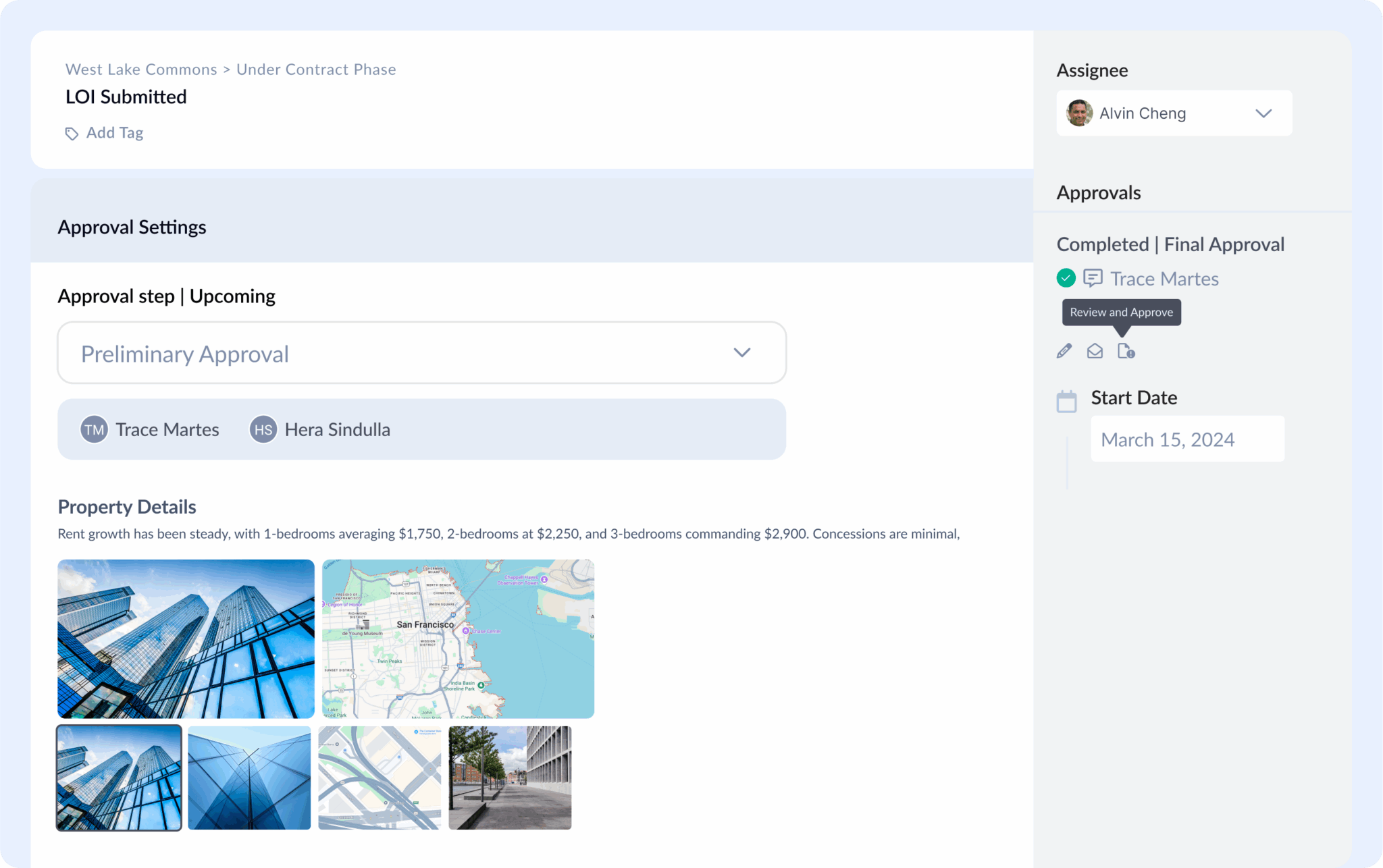Image resolution: width=1383 pixels, height=868 pixels.
Task: Click the green completed checkmark on Final Approval
Action: 1066,277
